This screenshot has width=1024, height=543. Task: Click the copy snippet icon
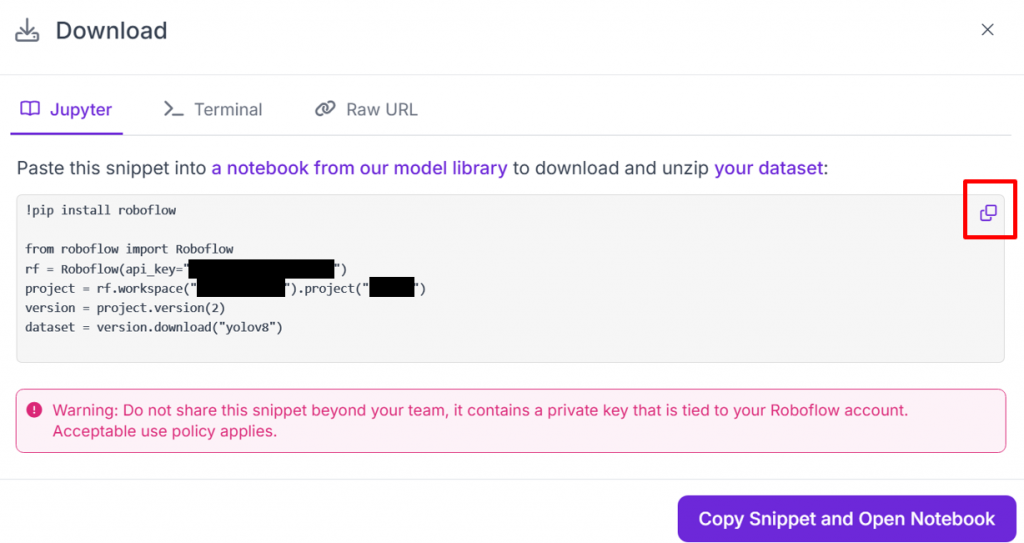988,212
